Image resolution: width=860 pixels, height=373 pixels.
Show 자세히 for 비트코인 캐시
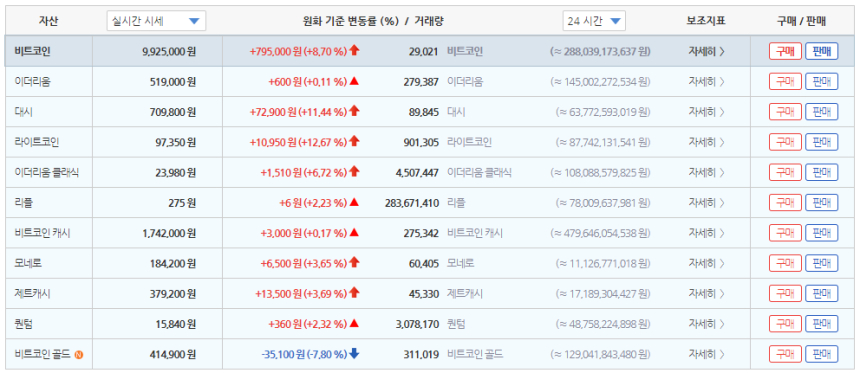coord(707,233)
